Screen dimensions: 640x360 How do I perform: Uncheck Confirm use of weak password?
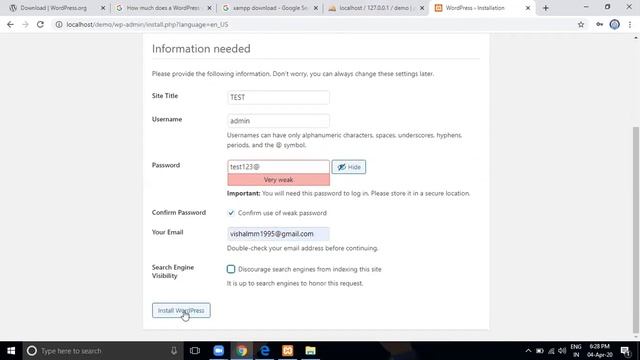(x=231, y=213)
